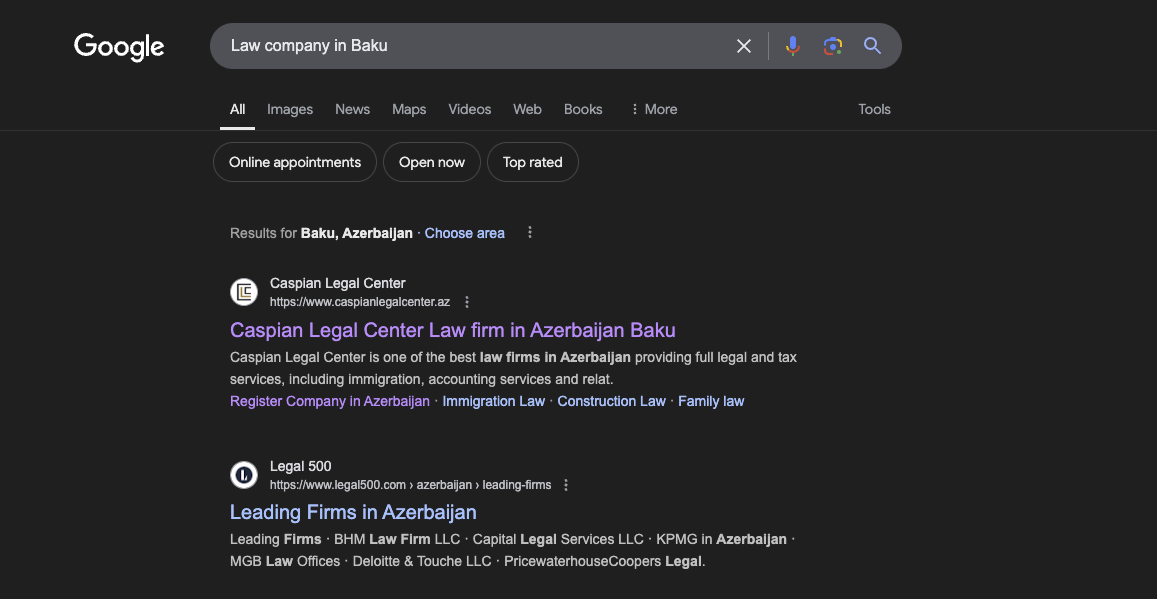Click the Google logo
This screenshot has height=599, width=1157.
(119, 46)
